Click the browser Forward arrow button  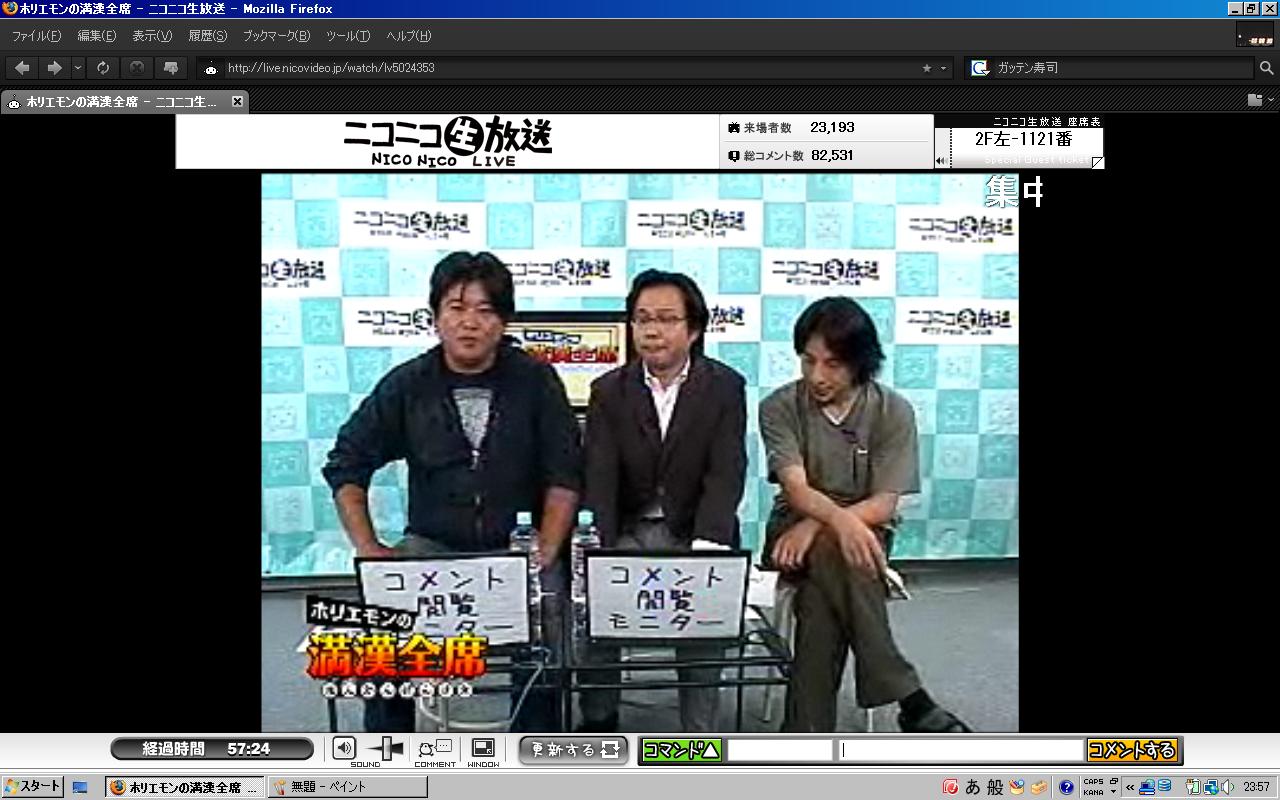[55, 68]
